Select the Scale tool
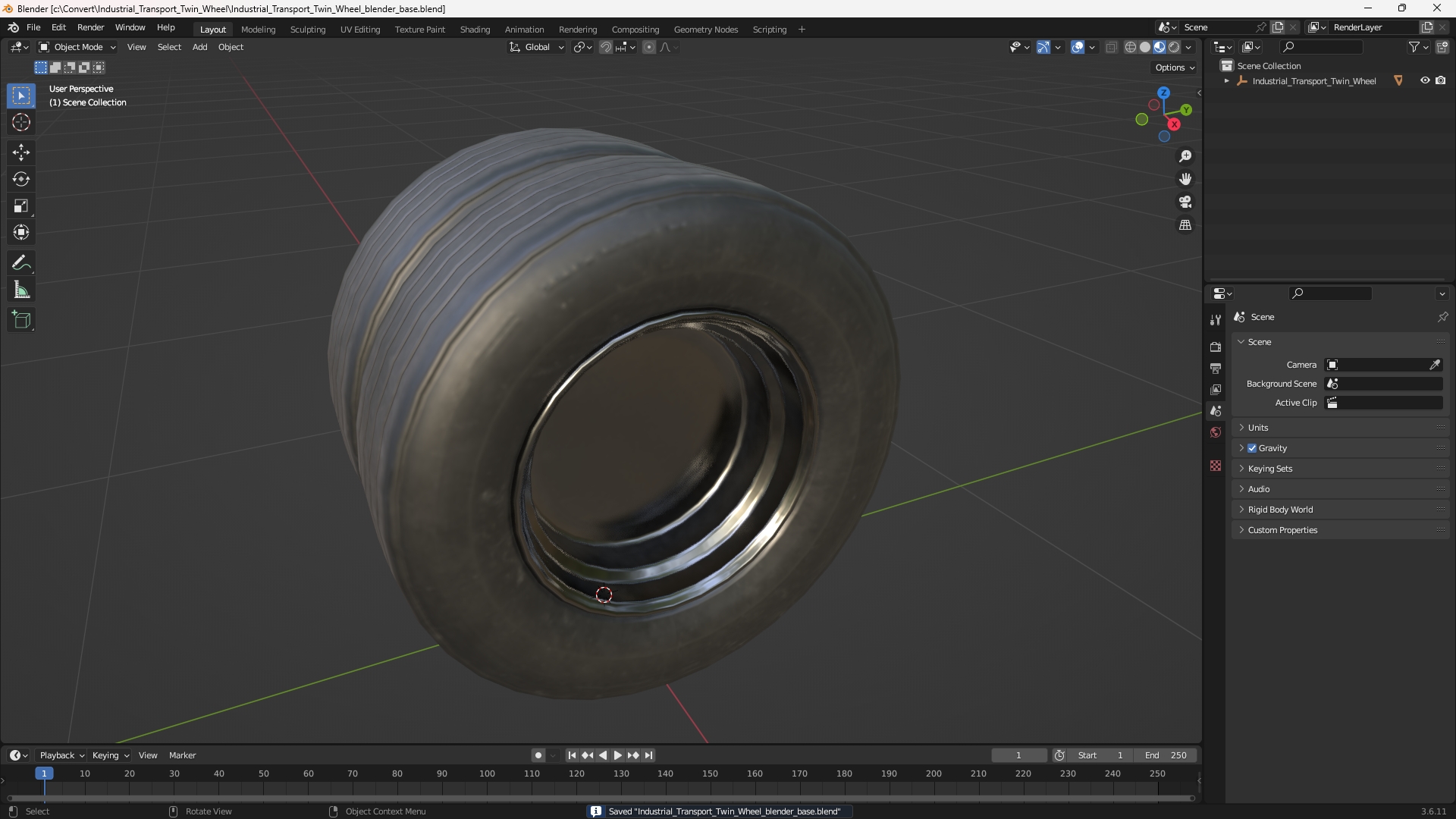This screenshot has height=819, width=1456. coord(21,206)
